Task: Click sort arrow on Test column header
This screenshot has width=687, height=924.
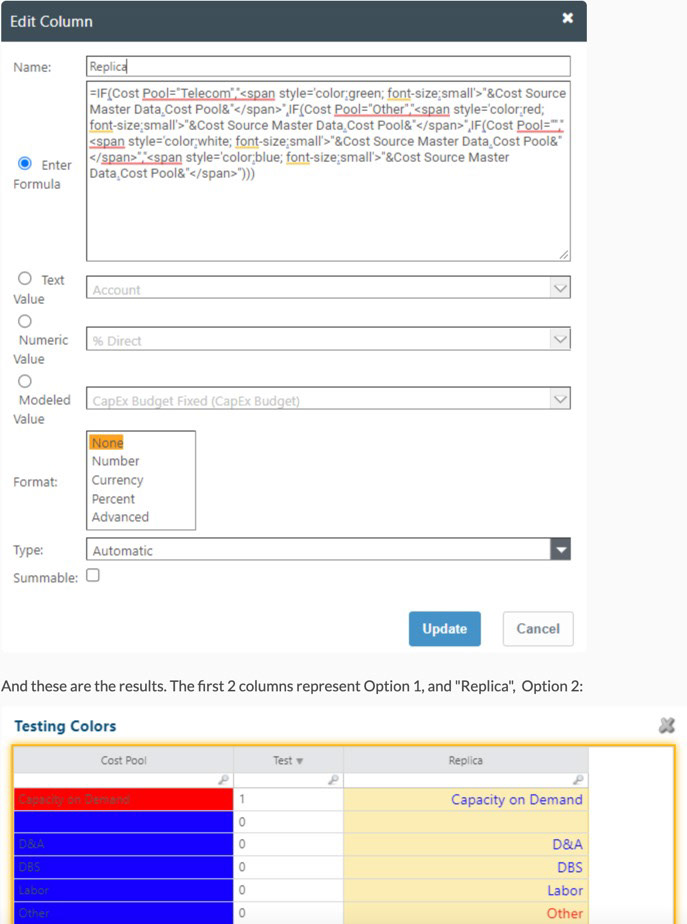Action: coord(300,761)
